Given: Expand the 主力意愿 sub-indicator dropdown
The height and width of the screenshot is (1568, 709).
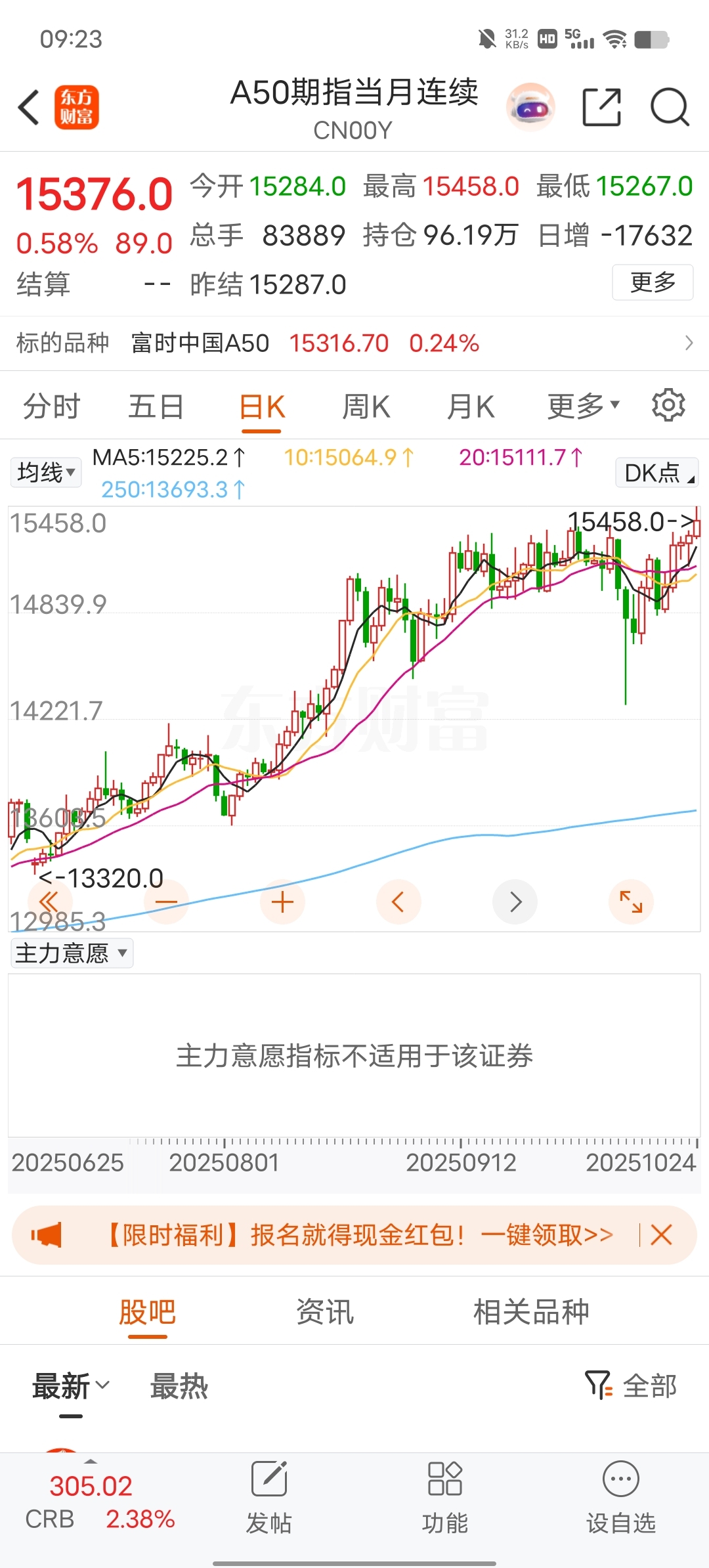Looking at the screenshot, I should (x=72, y=953).
